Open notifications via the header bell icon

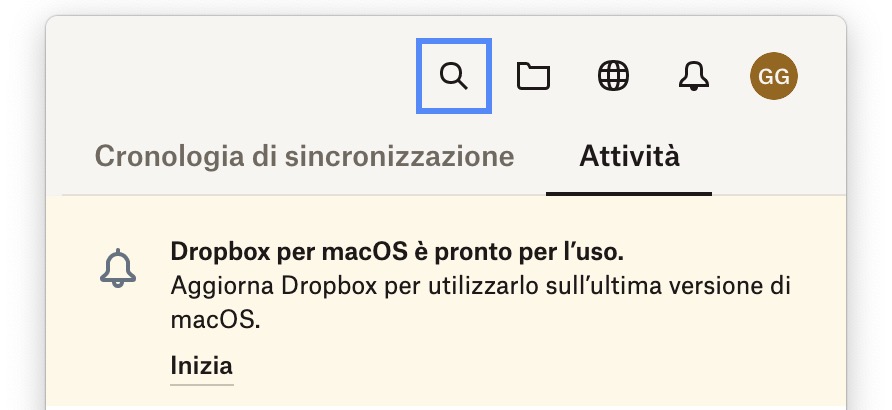[692, 76]
